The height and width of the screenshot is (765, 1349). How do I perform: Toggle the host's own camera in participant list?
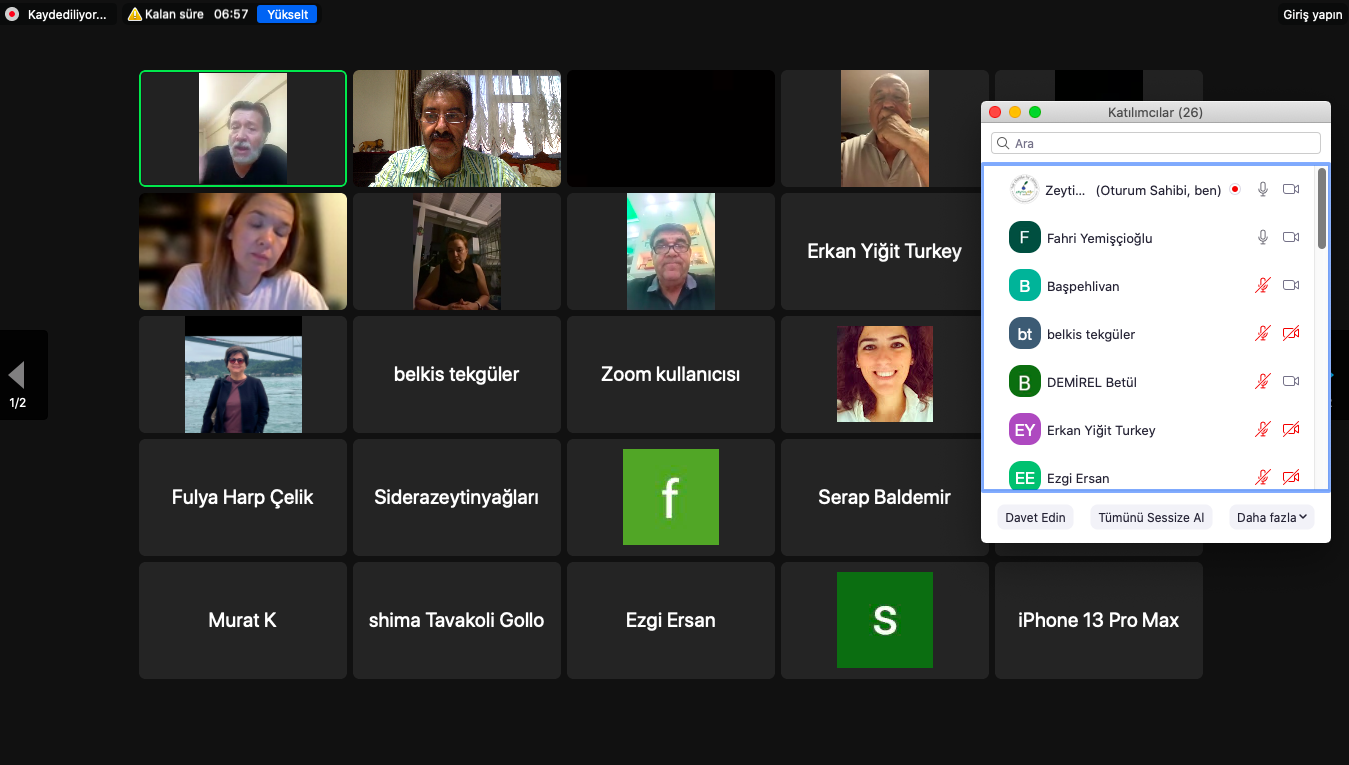point(1291,189)
